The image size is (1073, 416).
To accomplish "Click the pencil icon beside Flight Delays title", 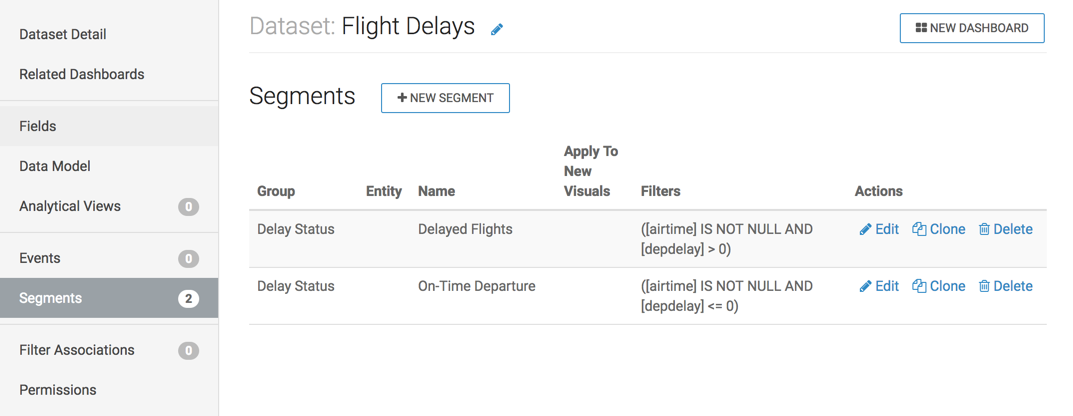I will [x=497, y=29].
